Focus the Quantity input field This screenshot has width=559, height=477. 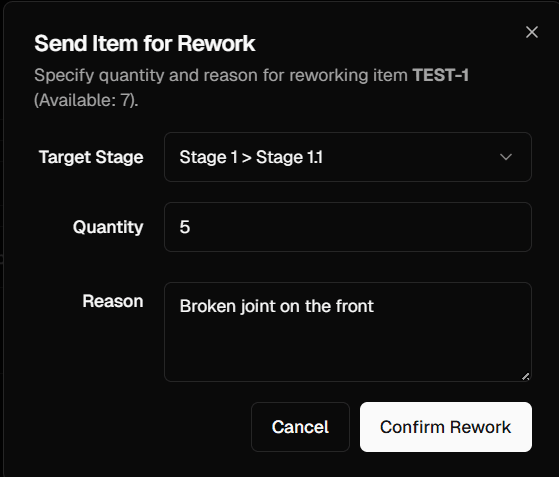point(348,227)
